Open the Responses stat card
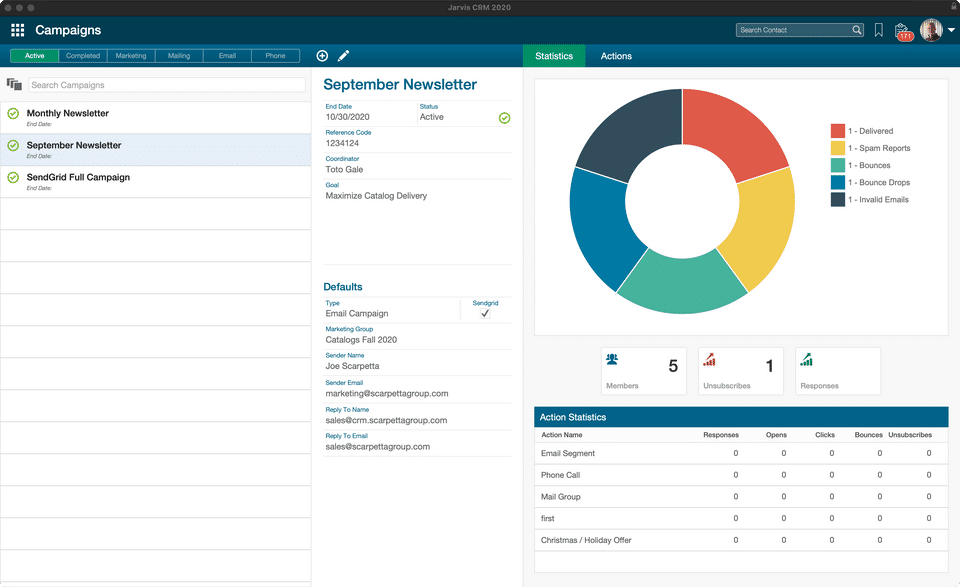This screenshot has width=960, height=587. pyautogui.click(x=838, y=370)
